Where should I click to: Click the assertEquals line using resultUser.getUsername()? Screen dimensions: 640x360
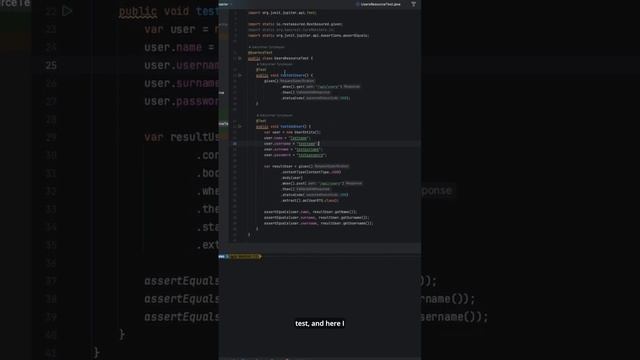click(x=318, y=224)
